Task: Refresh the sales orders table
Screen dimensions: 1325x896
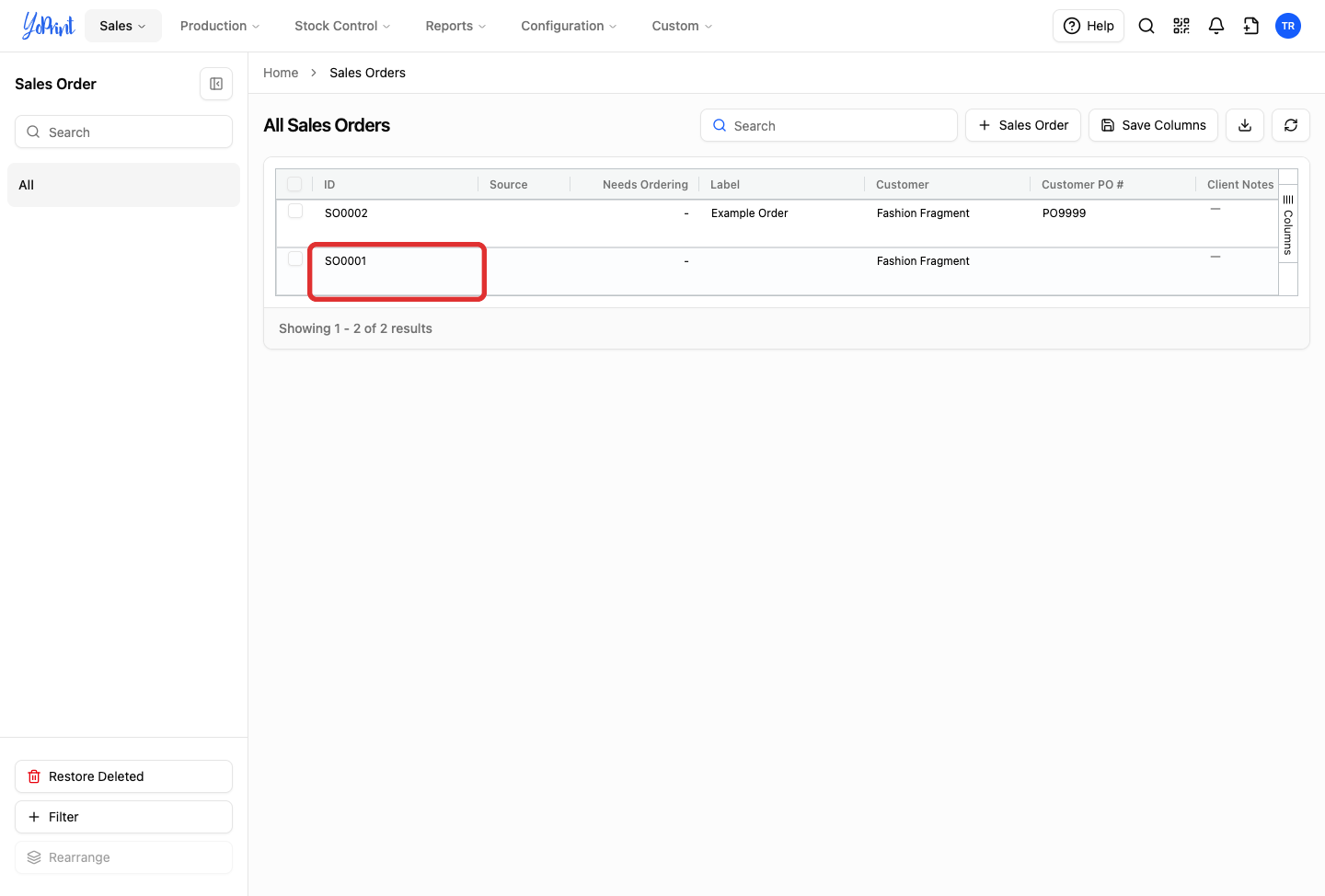Action: (1291, 125)
